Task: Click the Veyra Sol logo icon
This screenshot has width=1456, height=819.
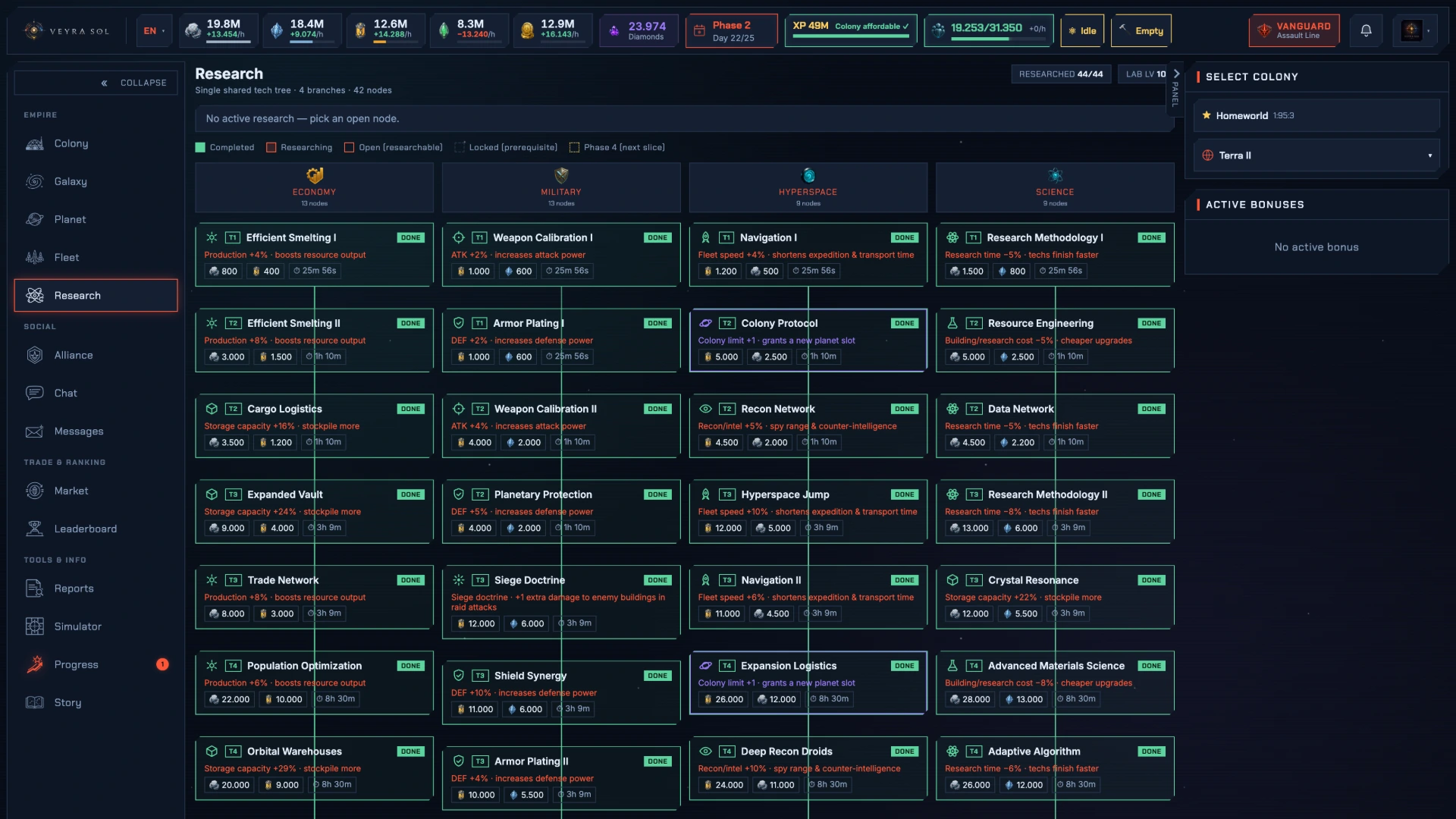Action: (33, 31)
